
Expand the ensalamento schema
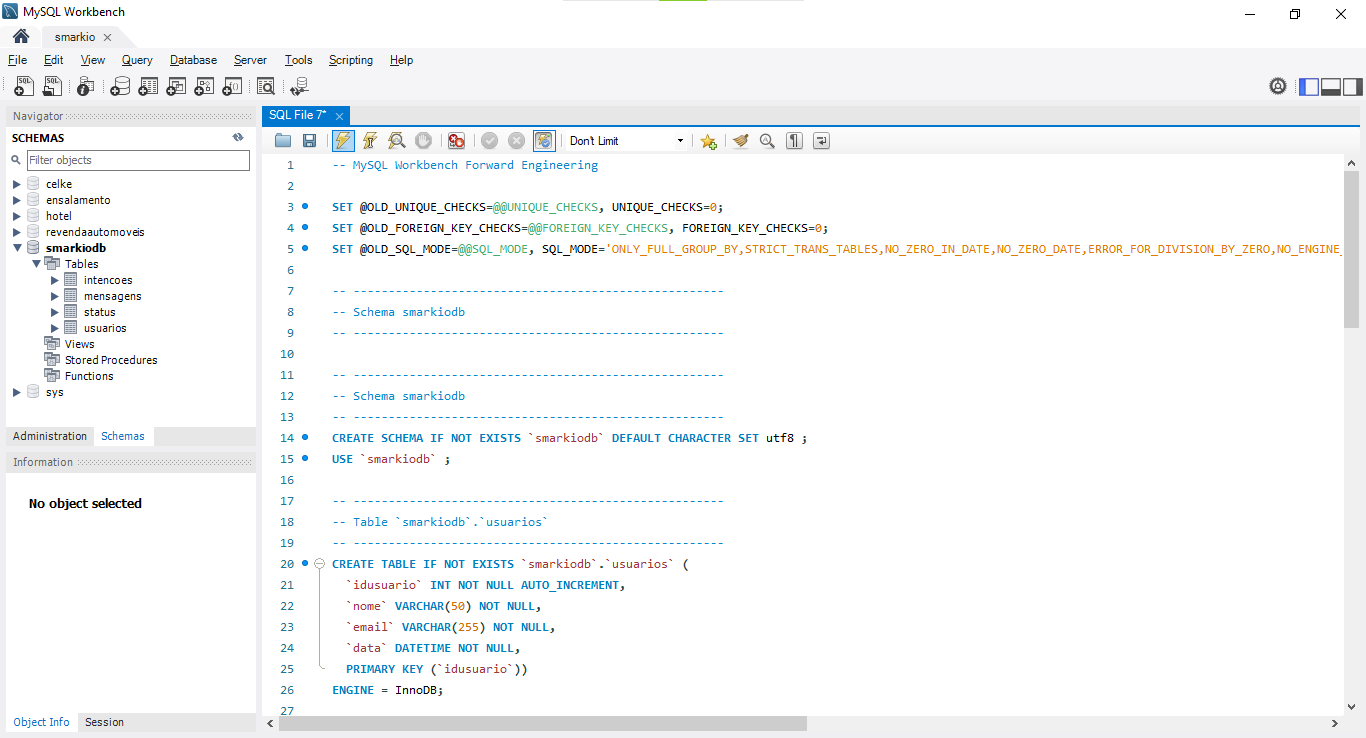point(17,200)
